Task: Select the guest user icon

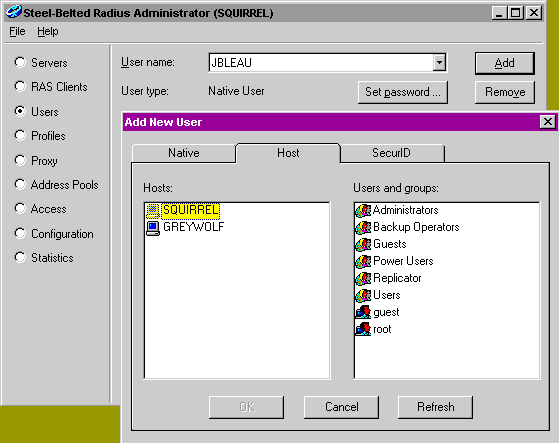Action: coord(363,312)
